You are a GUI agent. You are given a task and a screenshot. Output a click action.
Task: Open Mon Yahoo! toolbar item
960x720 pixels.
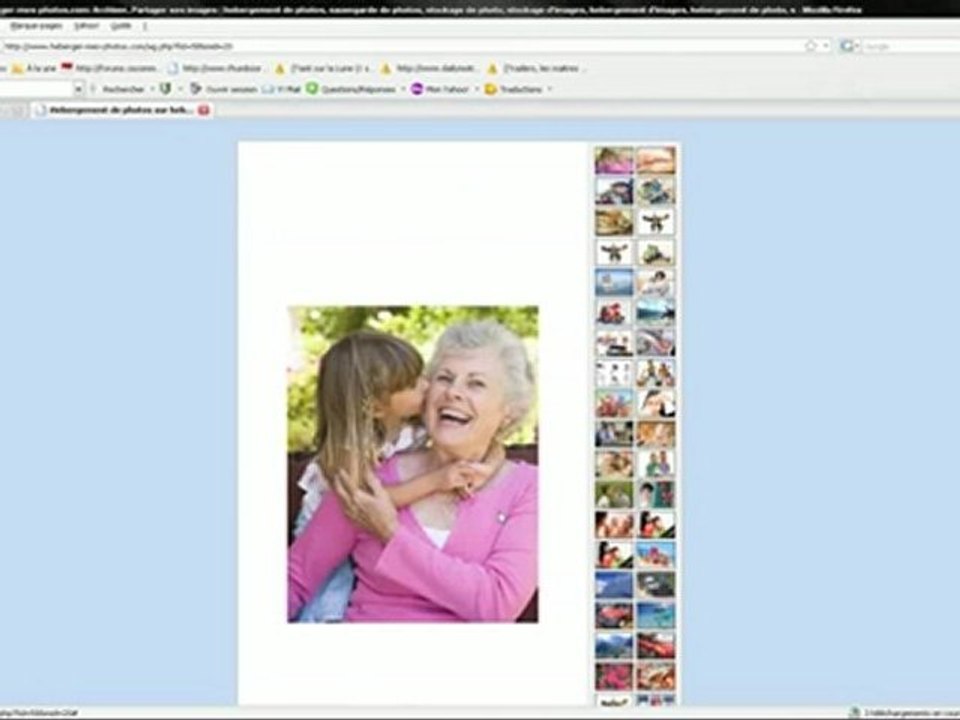pos(440,89)
